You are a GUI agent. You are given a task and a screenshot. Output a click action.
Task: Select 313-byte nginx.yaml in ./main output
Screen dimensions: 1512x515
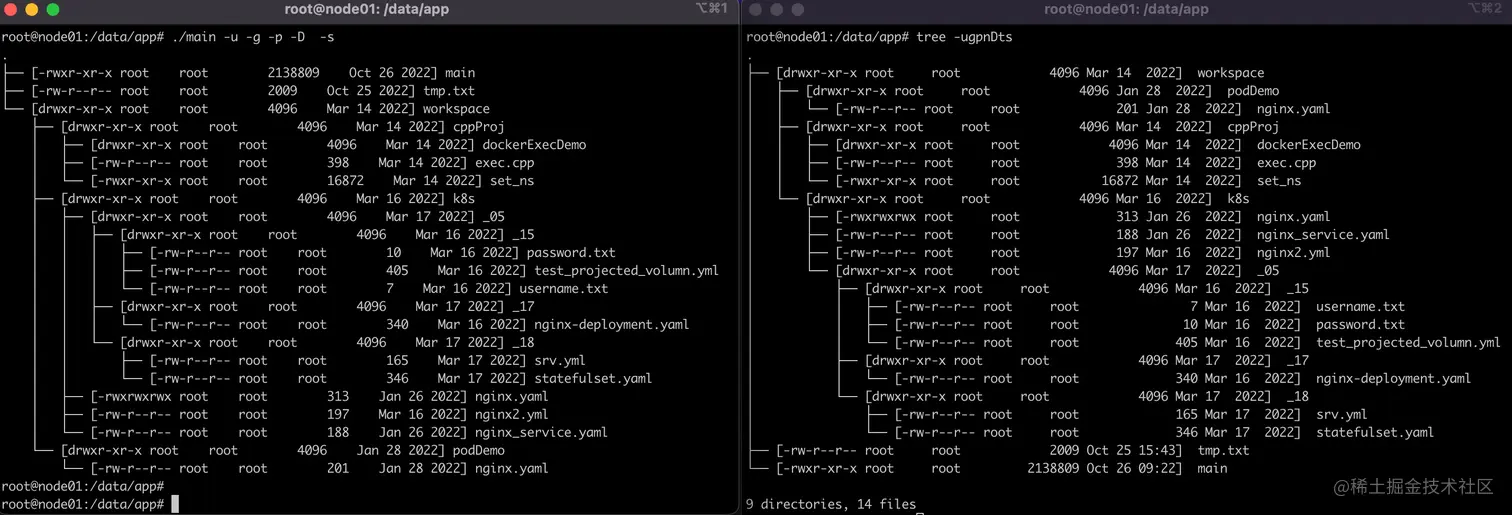511,397
